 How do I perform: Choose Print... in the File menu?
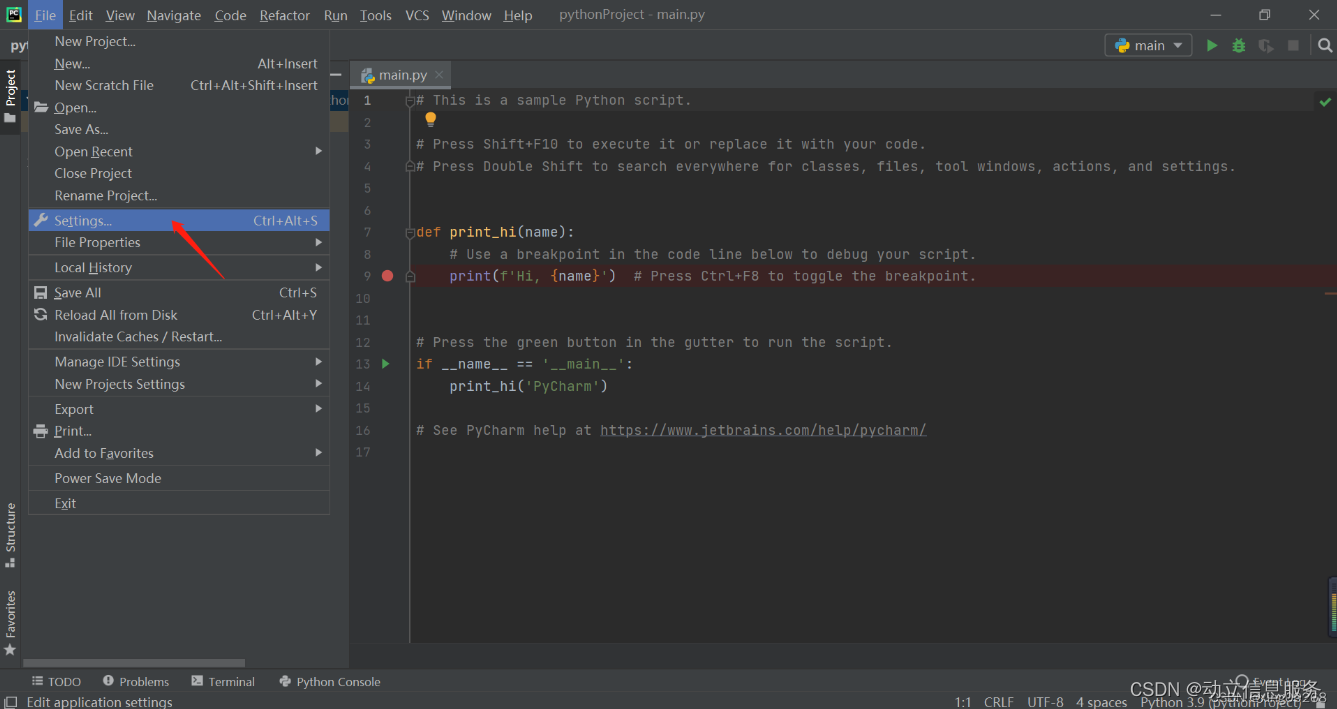coord(179,431)
